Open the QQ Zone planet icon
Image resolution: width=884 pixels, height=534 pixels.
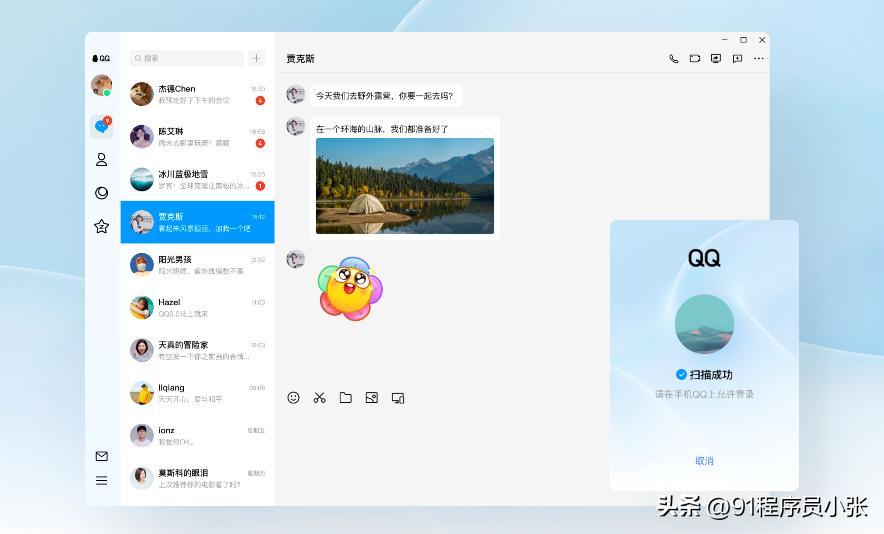101,193
